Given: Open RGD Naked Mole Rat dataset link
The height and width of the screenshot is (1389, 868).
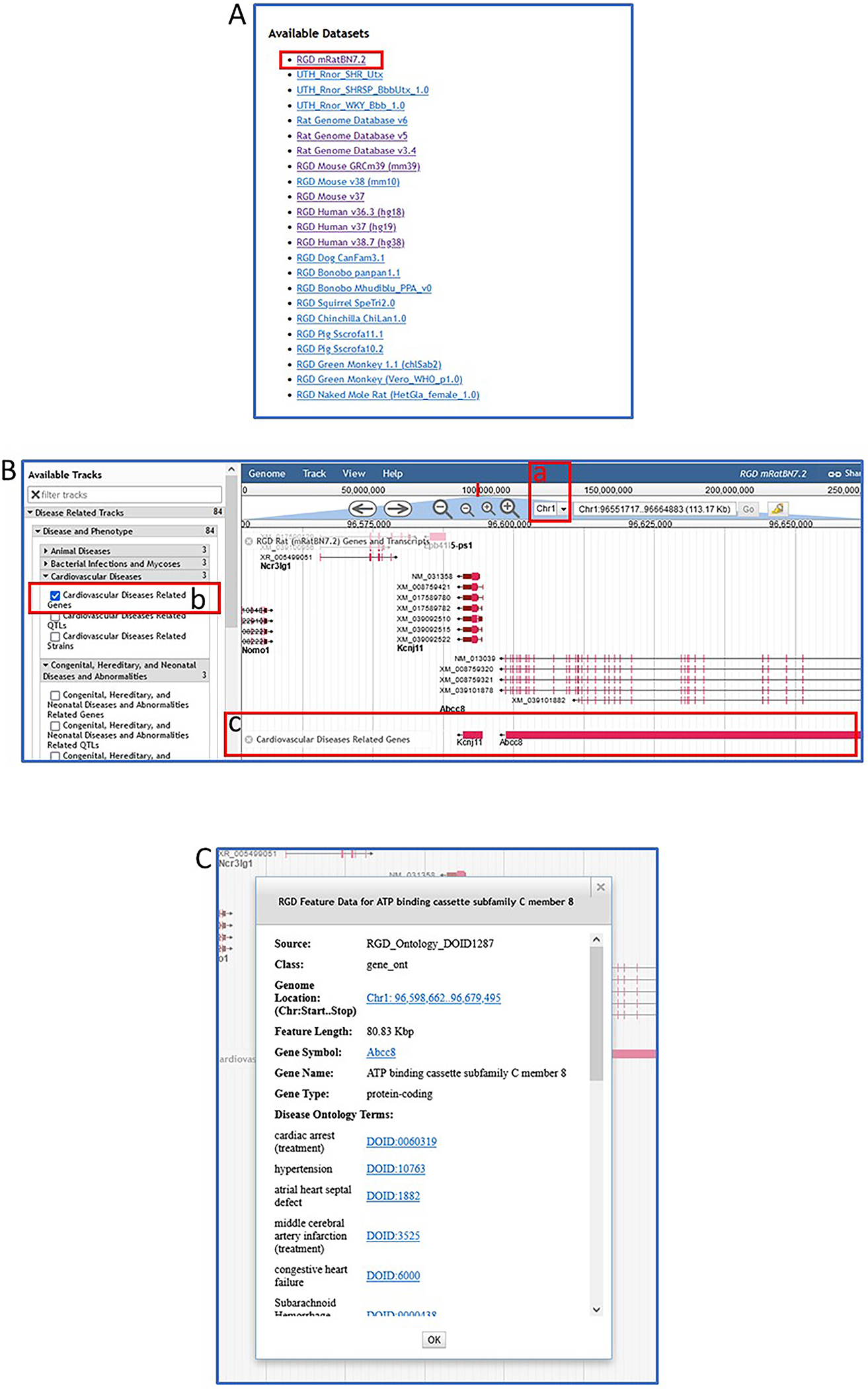Looking at the screenshot, I should point(387,395).
